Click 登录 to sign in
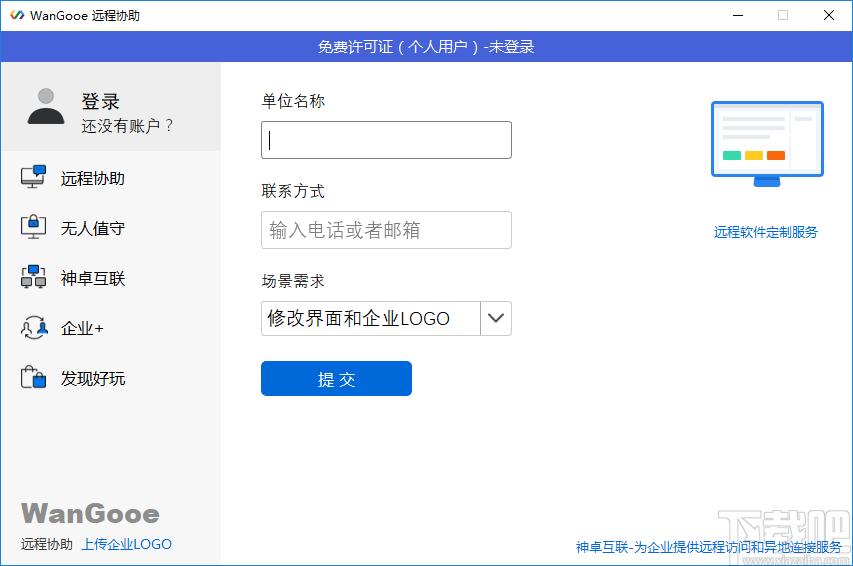 [100, 101]
